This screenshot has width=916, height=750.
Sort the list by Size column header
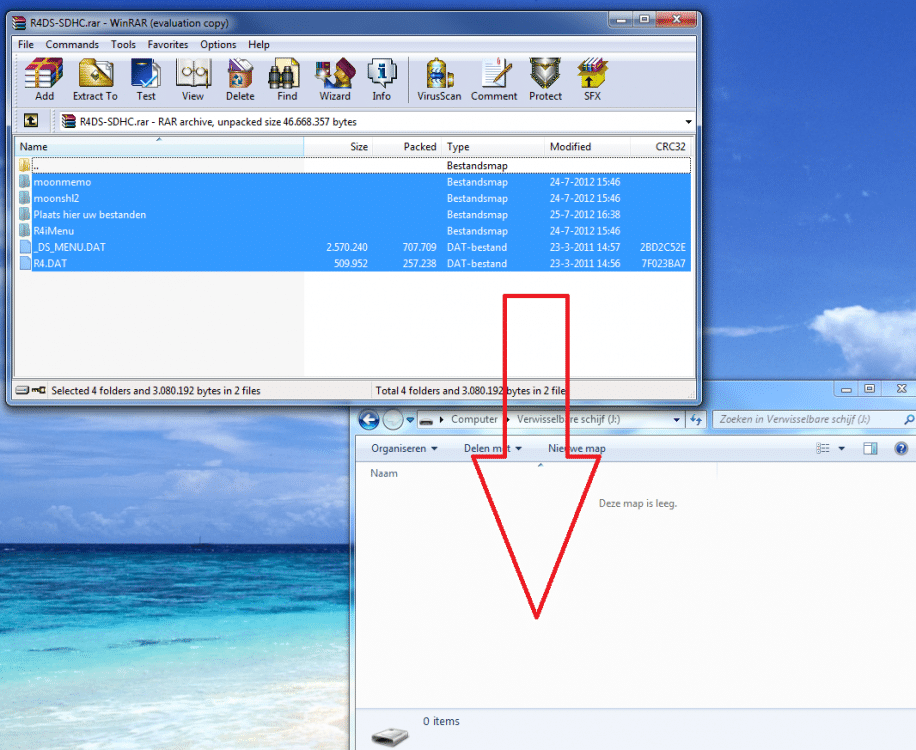coord(358,147)
